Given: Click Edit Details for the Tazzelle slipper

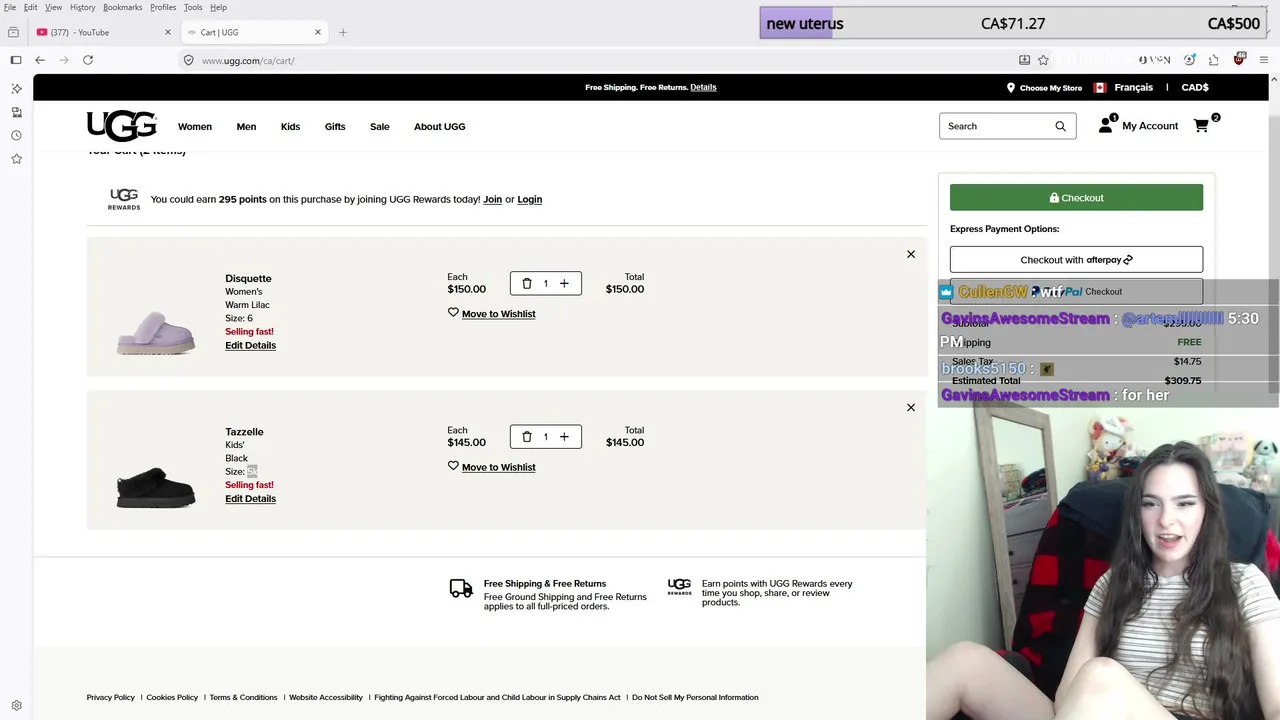Looking at the screenshot, I should coord(250,498).
